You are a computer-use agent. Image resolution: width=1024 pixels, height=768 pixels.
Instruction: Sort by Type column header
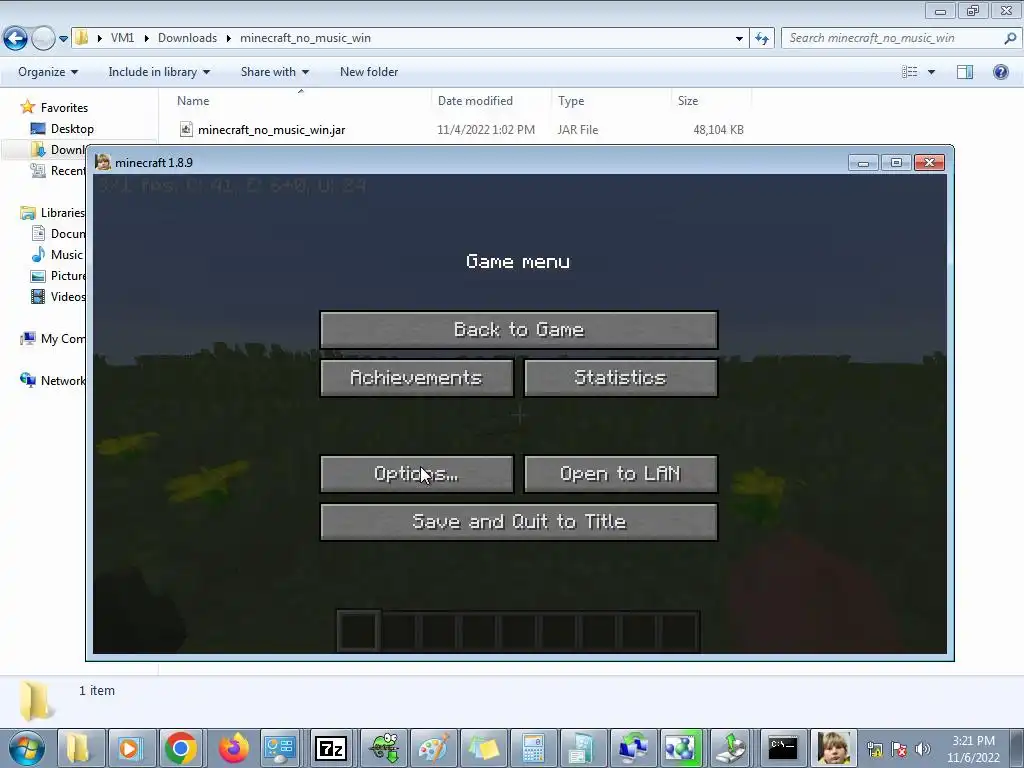[611, 101]
